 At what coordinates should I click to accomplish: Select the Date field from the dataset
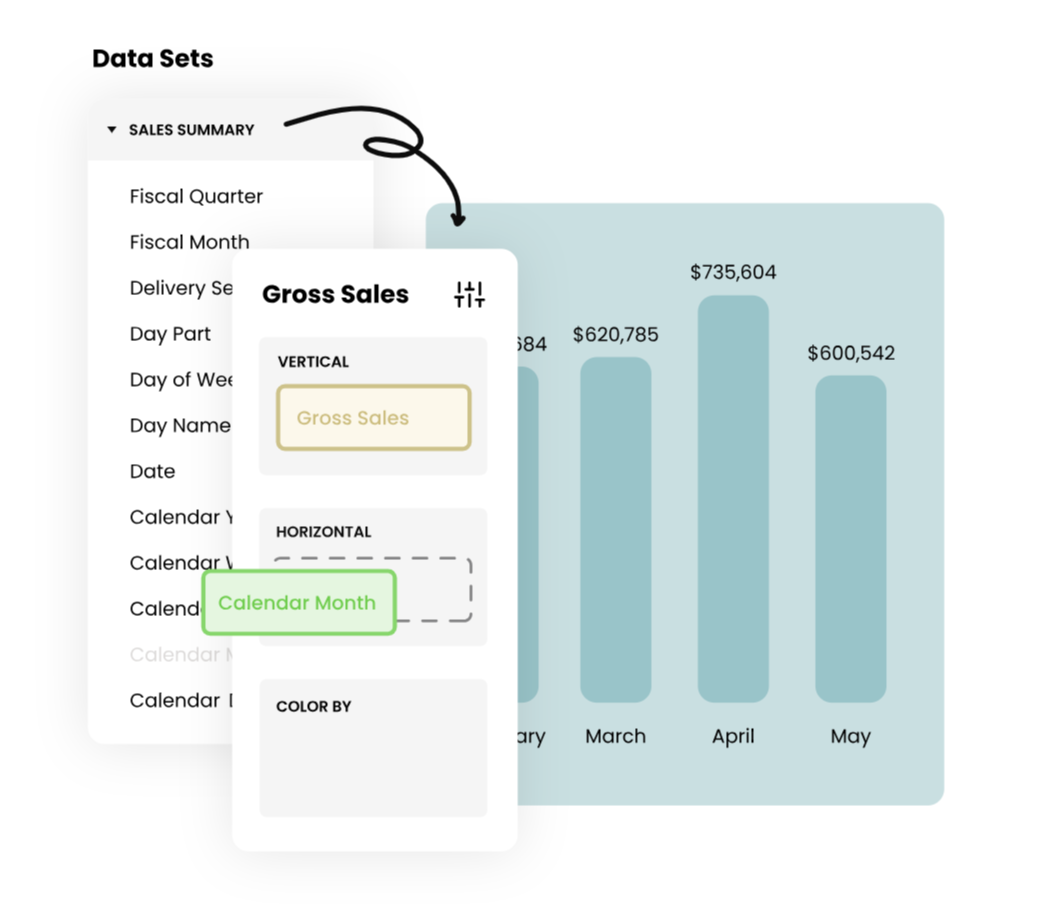(150, 471)
